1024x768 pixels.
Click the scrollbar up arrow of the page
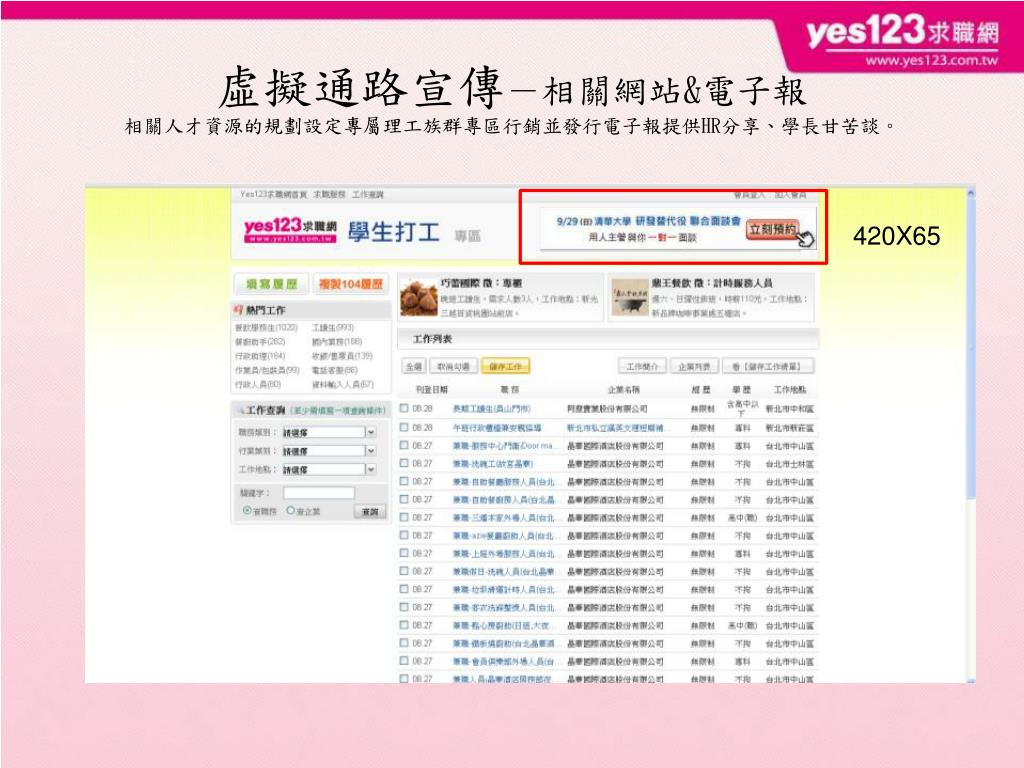tap(971, 193)
